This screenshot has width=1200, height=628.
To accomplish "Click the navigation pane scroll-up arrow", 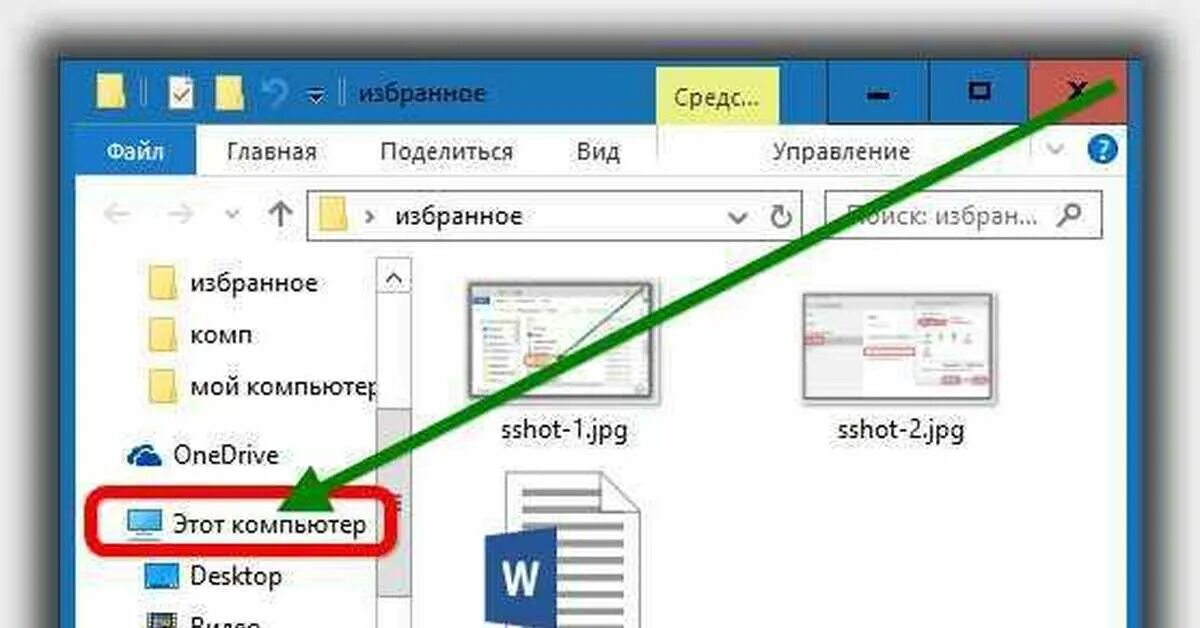I will point(394,277).
